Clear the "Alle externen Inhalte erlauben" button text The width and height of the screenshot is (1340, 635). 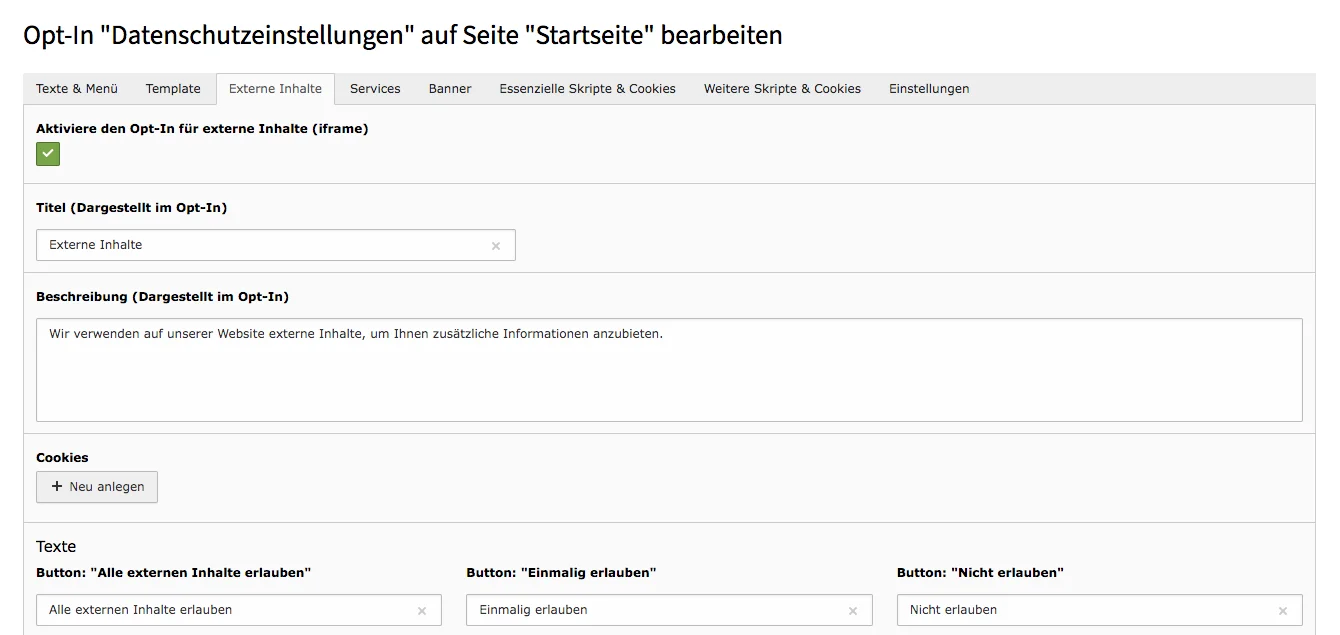[423, 610]
